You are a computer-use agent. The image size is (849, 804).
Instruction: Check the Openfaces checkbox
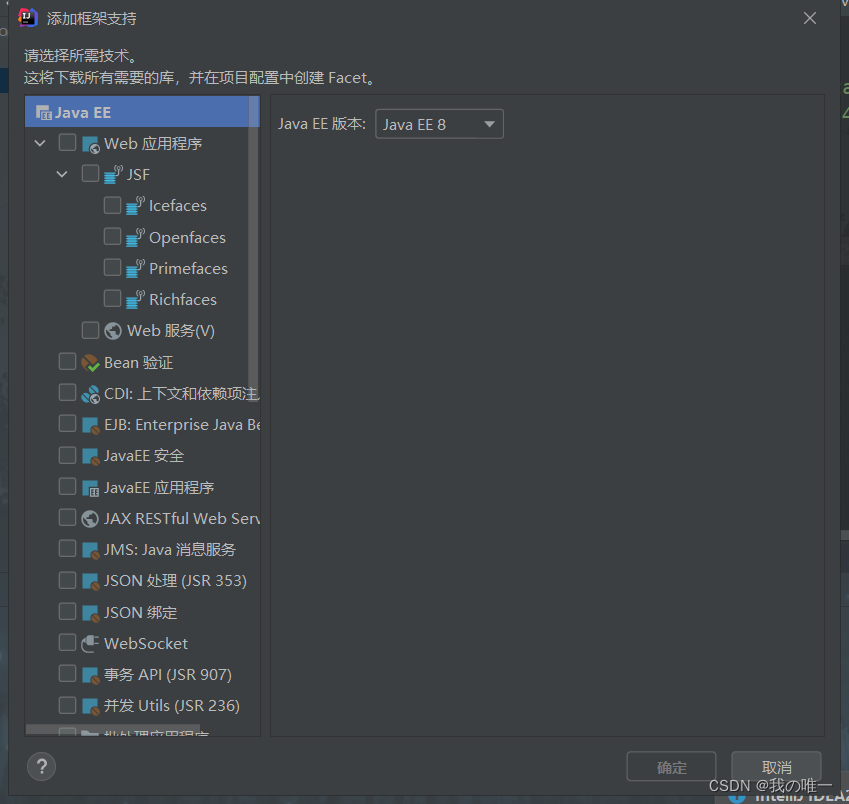pyautogui.click(x=112, y=236)
